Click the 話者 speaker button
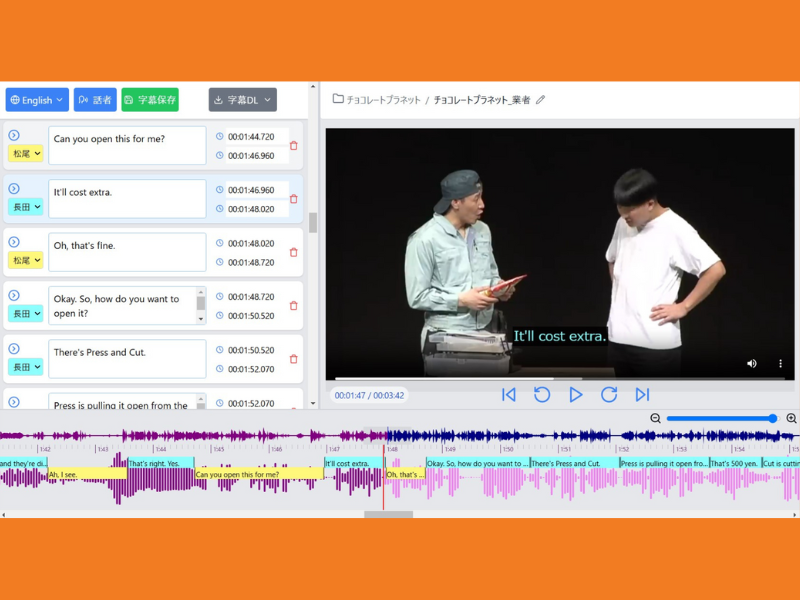This screenshot has height=600, width=800. pyautogui.click(x=95, y=100)
